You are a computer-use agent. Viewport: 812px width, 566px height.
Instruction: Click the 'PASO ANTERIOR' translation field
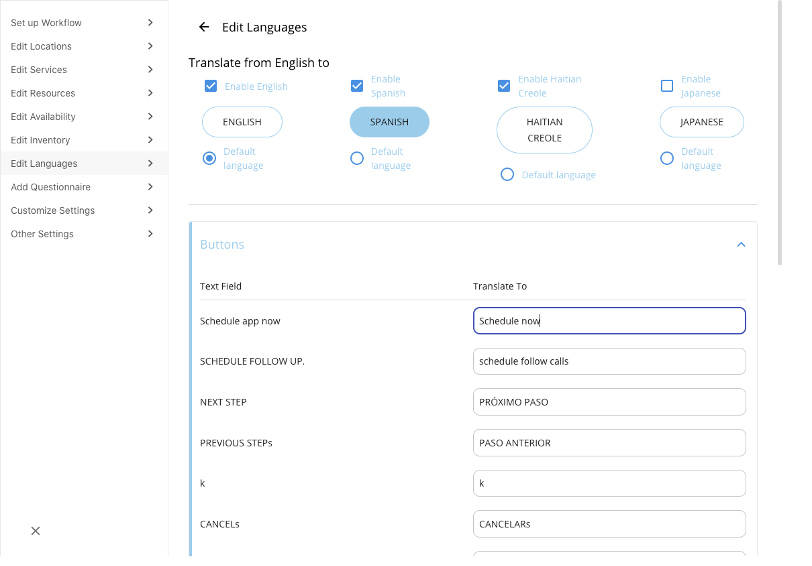click(x=609, y=443)
